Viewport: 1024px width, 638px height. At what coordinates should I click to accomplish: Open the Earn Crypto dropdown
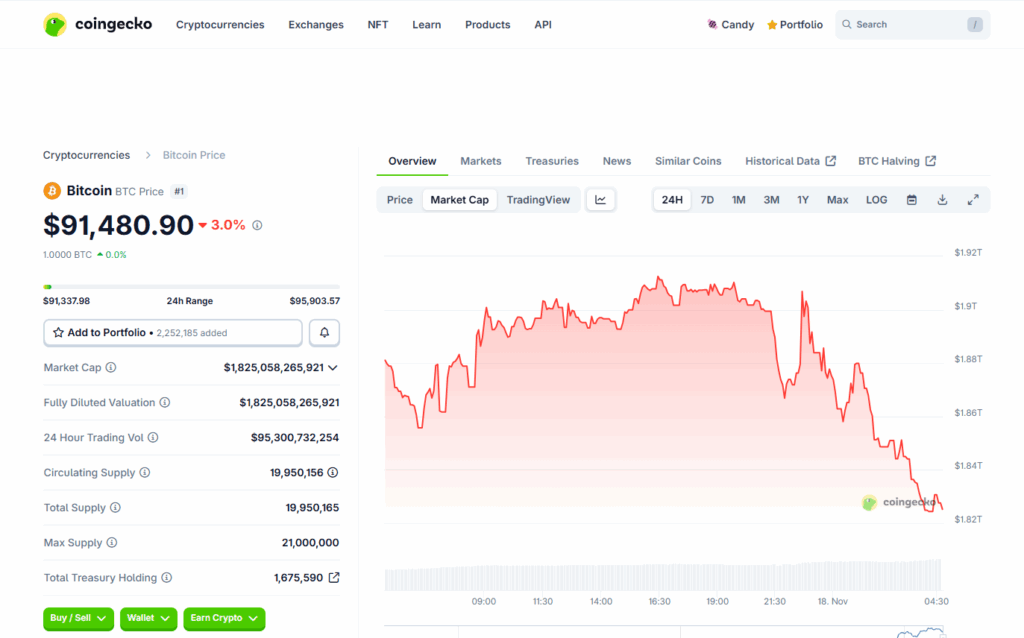point(224,618)
